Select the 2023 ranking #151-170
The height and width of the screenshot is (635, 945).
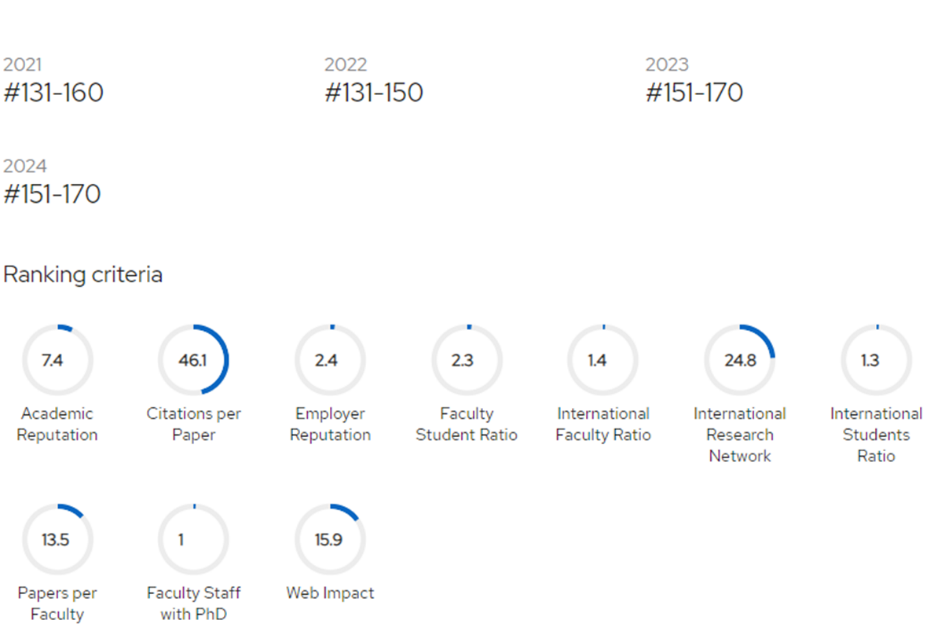pos(694,93)
